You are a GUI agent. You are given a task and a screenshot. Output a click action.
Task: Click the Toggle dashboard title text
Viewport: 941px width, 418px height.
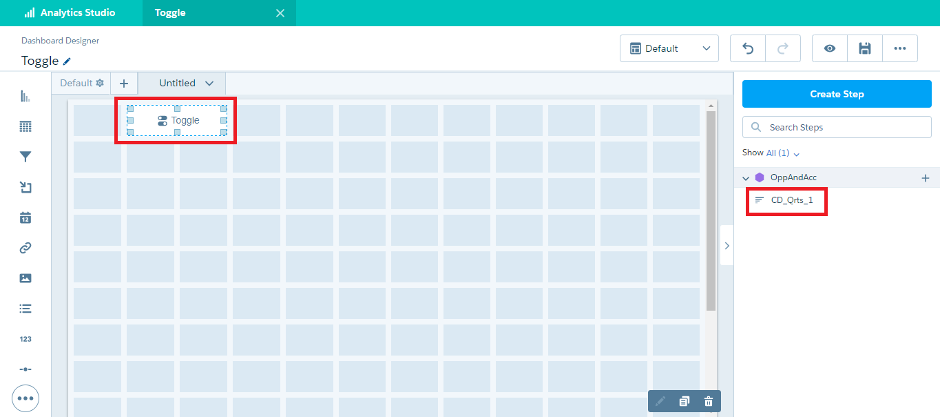(x=40, y=61)
